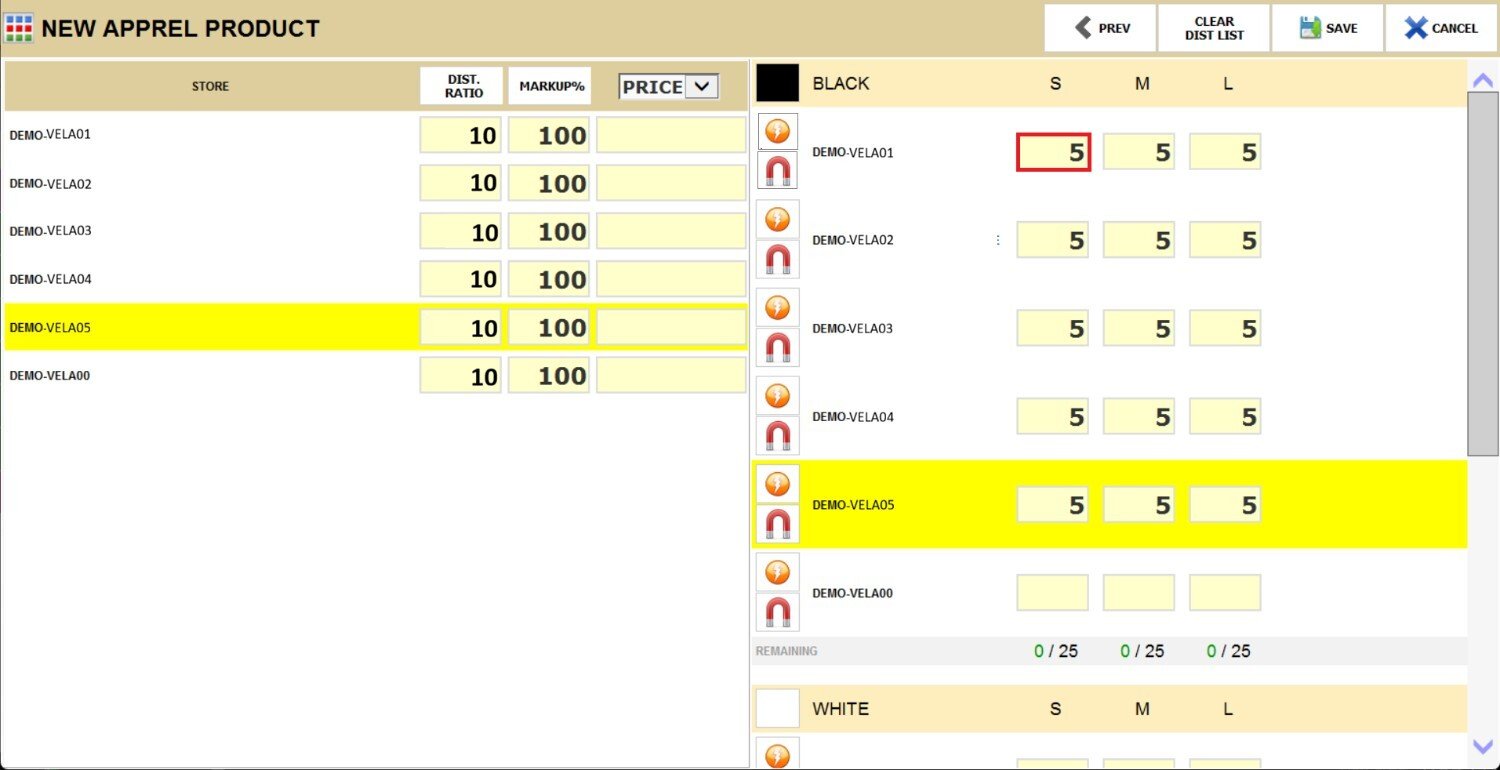Cancel the product creation
This screenshot has height=770, width=1500.
coord(1440,28)
